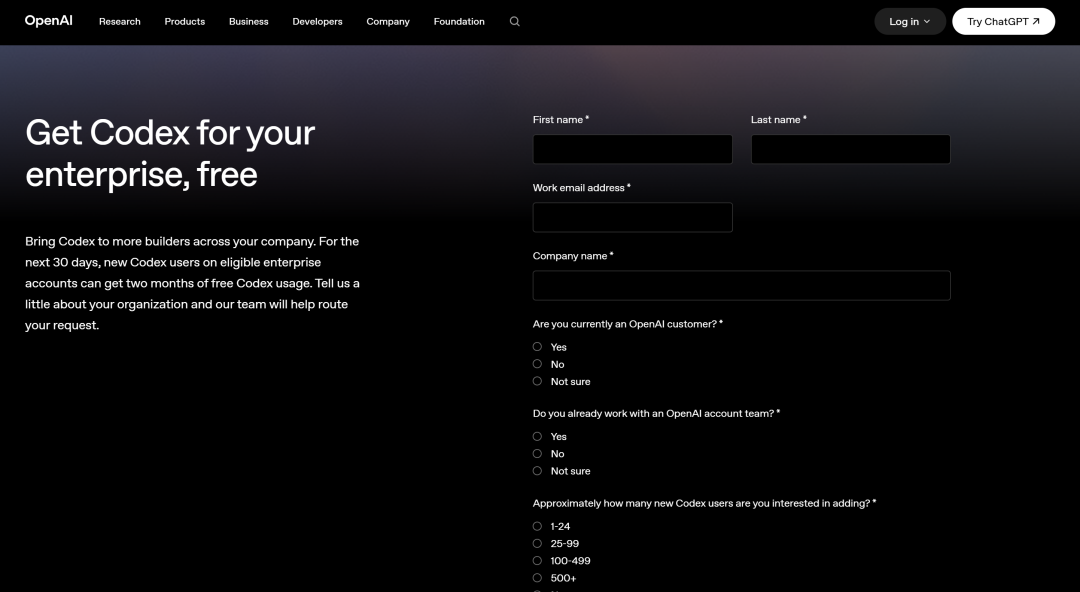Go to the Foundation page
The image size is (1080, 592).
pos(459,21)
